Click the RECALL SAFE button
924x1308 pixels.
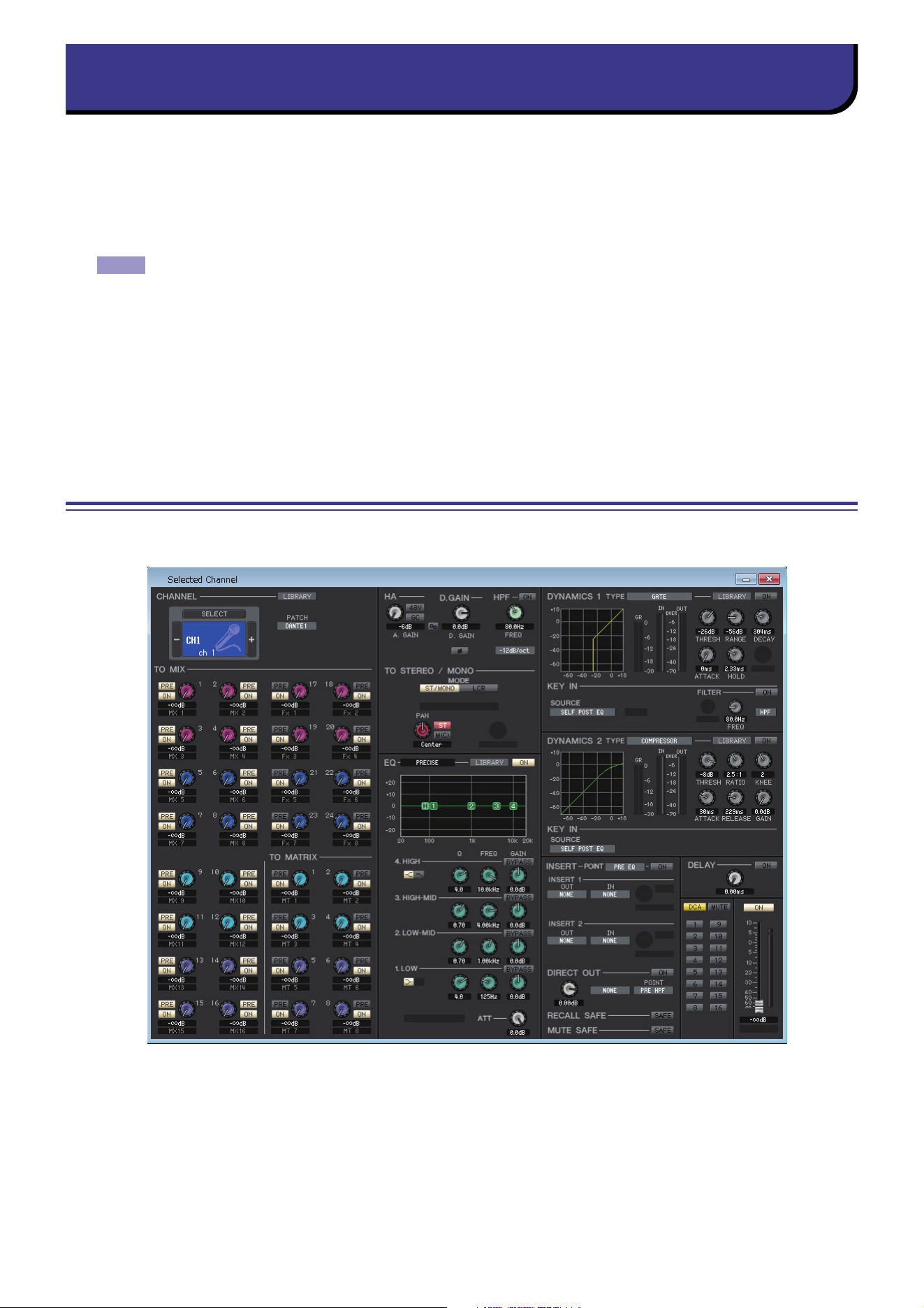pyautogui.click(x=663, y=1015)
